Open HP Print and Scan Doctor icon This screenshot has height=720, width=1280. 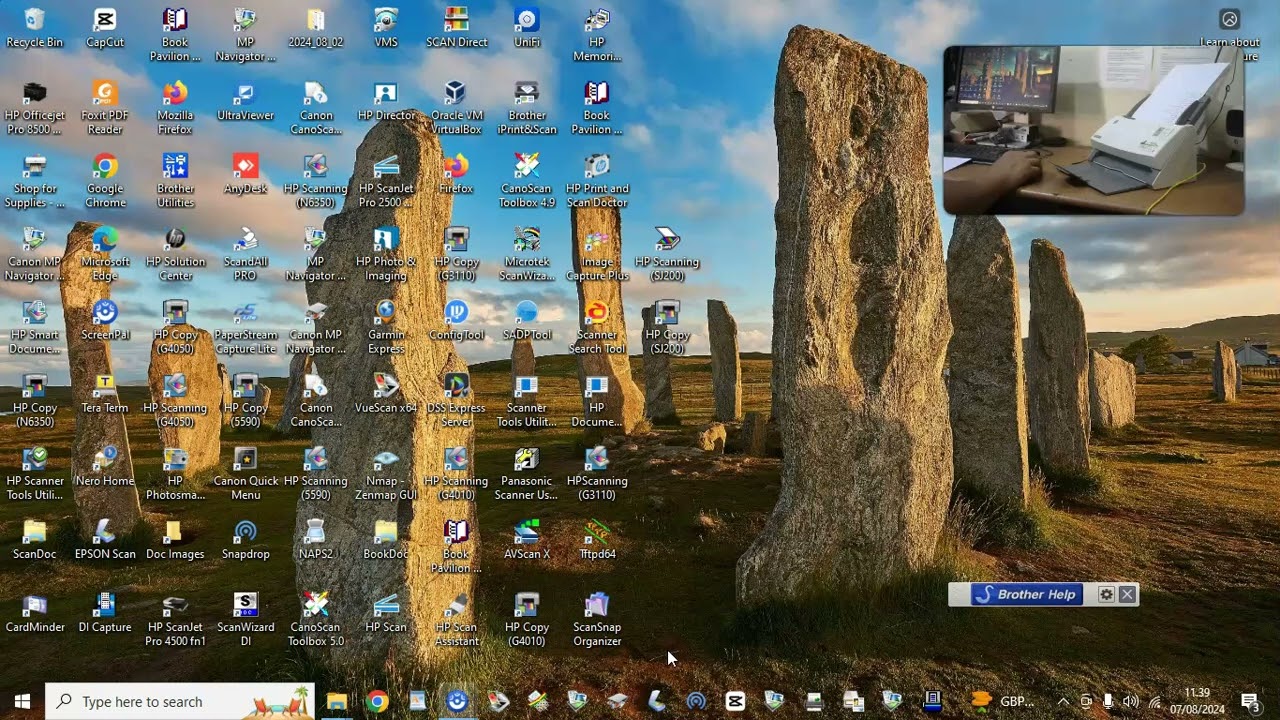(x=597, y=181)
